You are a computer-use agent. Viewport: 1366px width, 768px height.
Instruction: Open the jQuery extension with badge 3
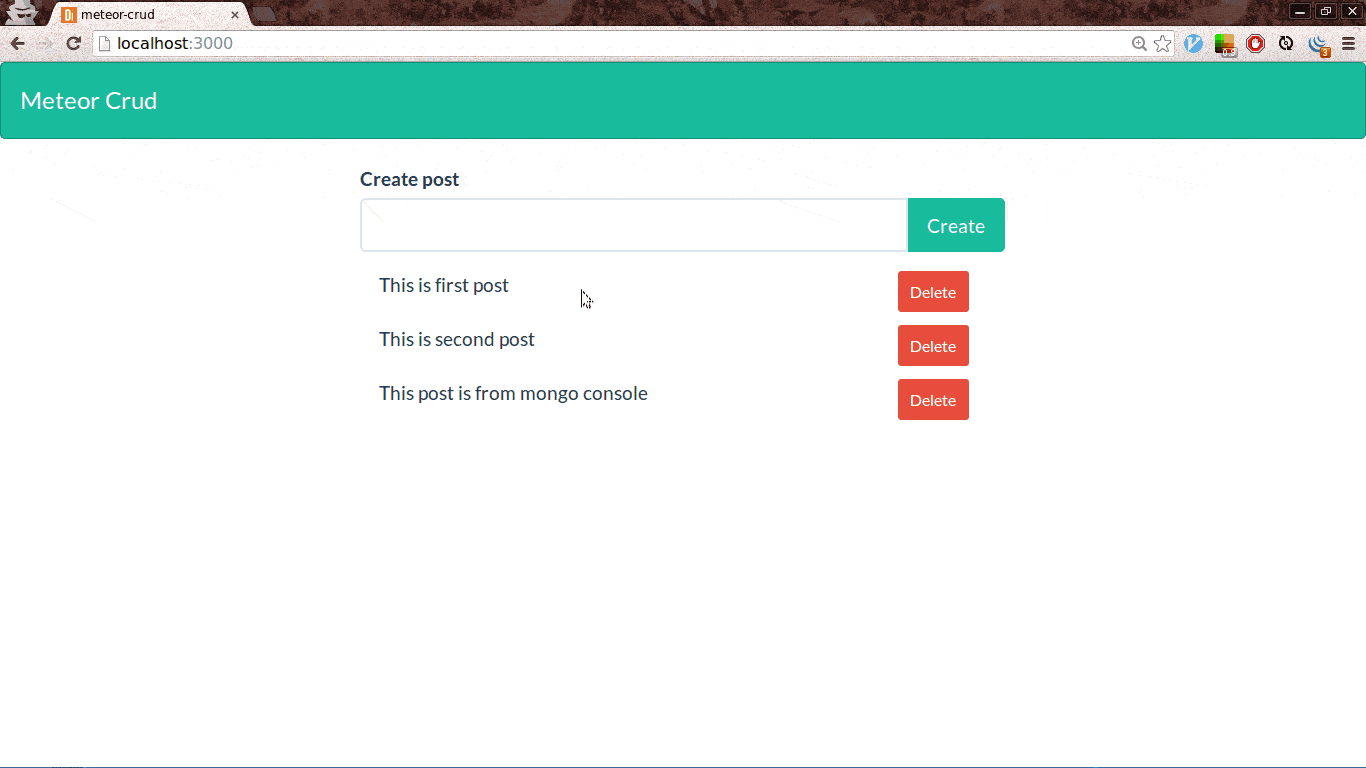(1319, 44)
